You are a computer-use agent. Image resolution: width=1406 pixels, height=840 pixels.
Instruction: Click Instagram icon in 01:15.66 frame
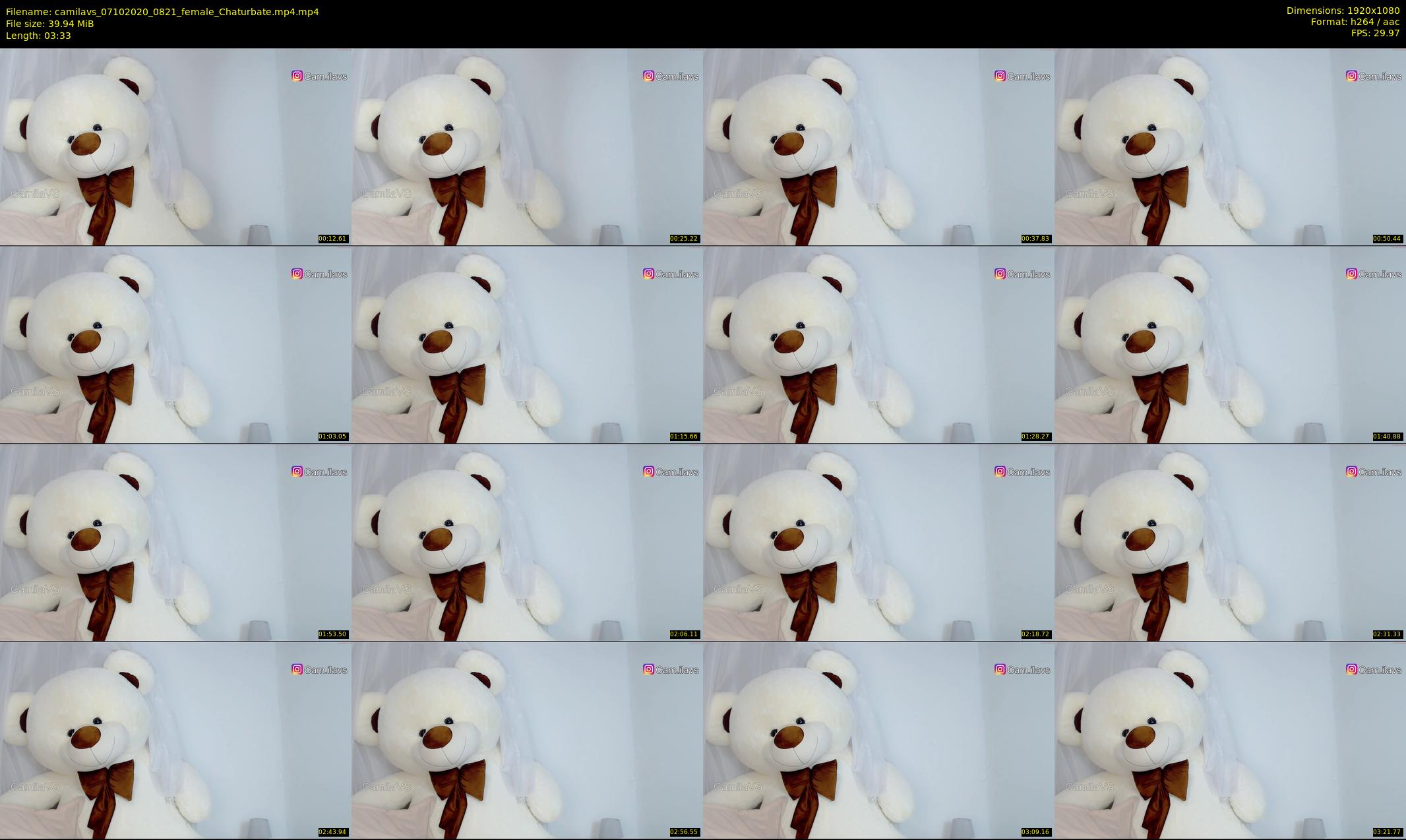click(648, 274)
